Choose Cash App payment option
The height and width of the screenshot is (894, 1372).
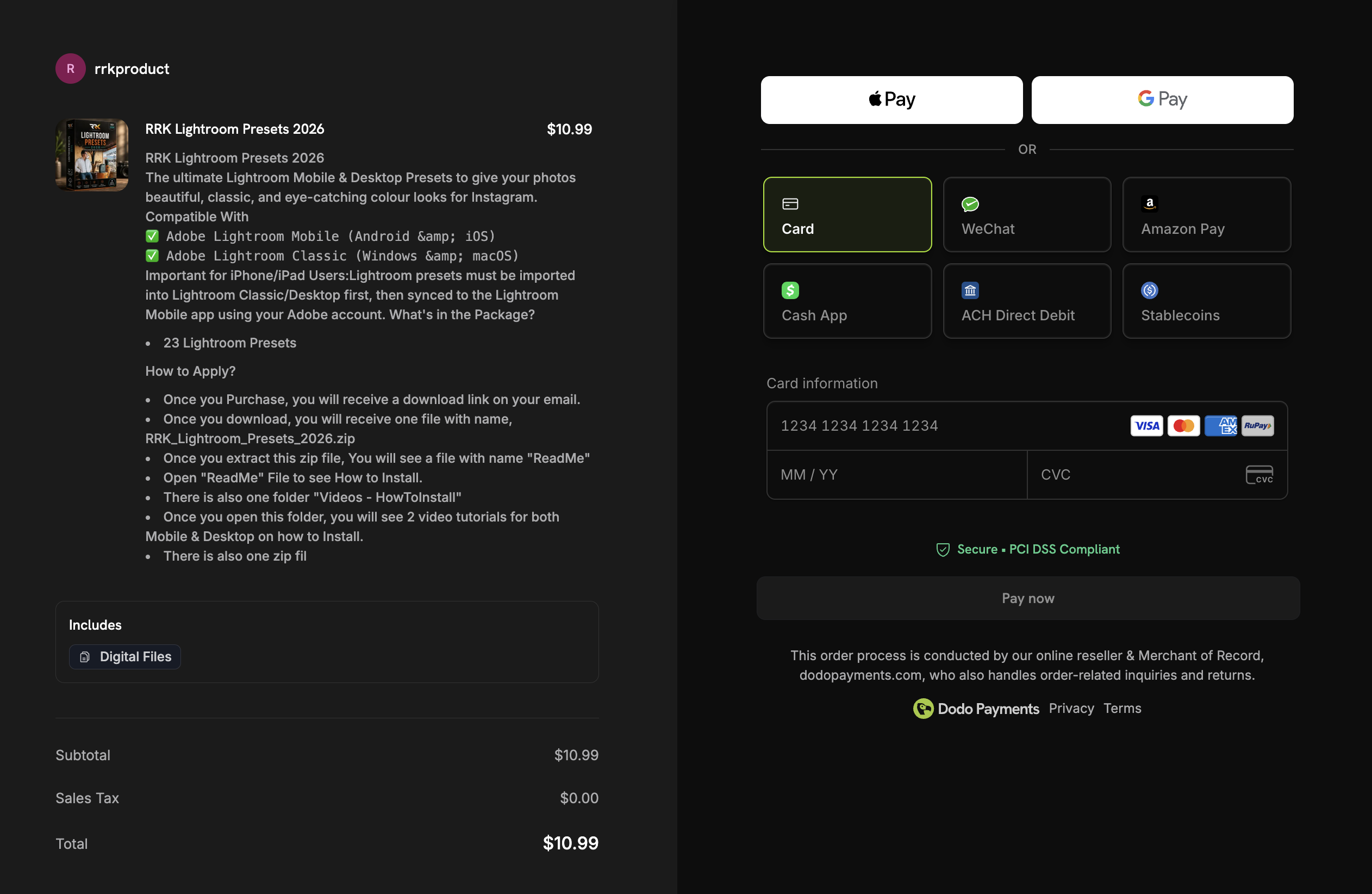tap(847, 301)
